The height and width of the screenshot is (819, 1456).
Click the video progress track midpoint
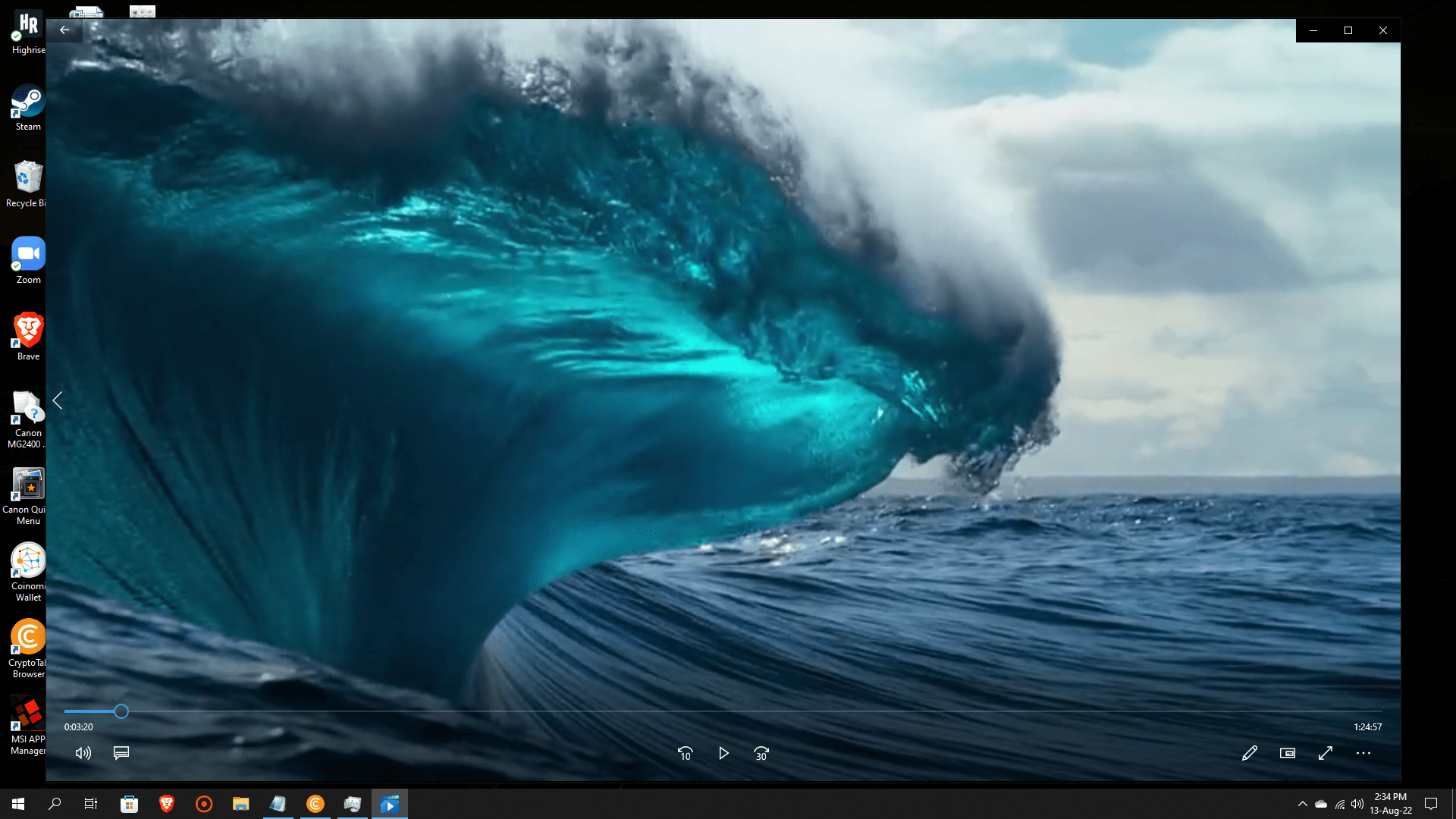click(x=723, y=711)
